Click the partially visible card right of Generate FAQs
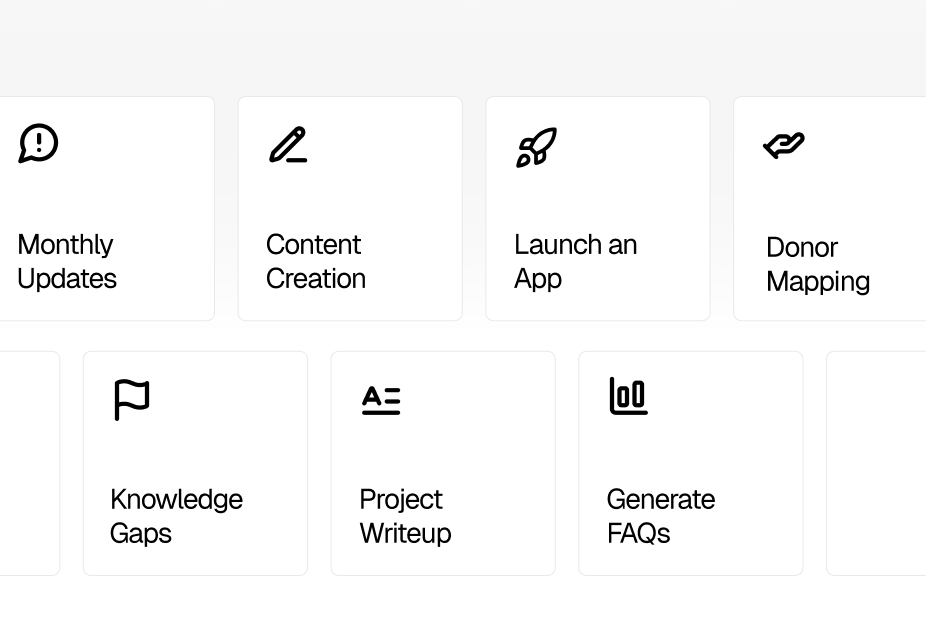 (x=876, y=463)
